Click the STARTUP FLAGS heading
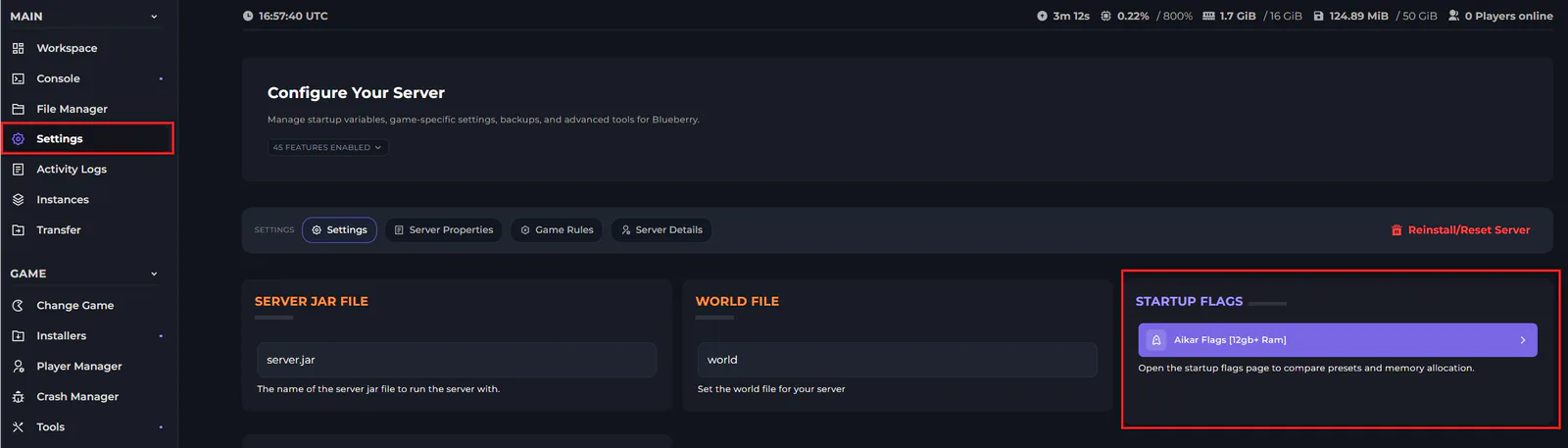Image resolution: width=1568 pixels, height=448 pixels. coord(1189,302)
